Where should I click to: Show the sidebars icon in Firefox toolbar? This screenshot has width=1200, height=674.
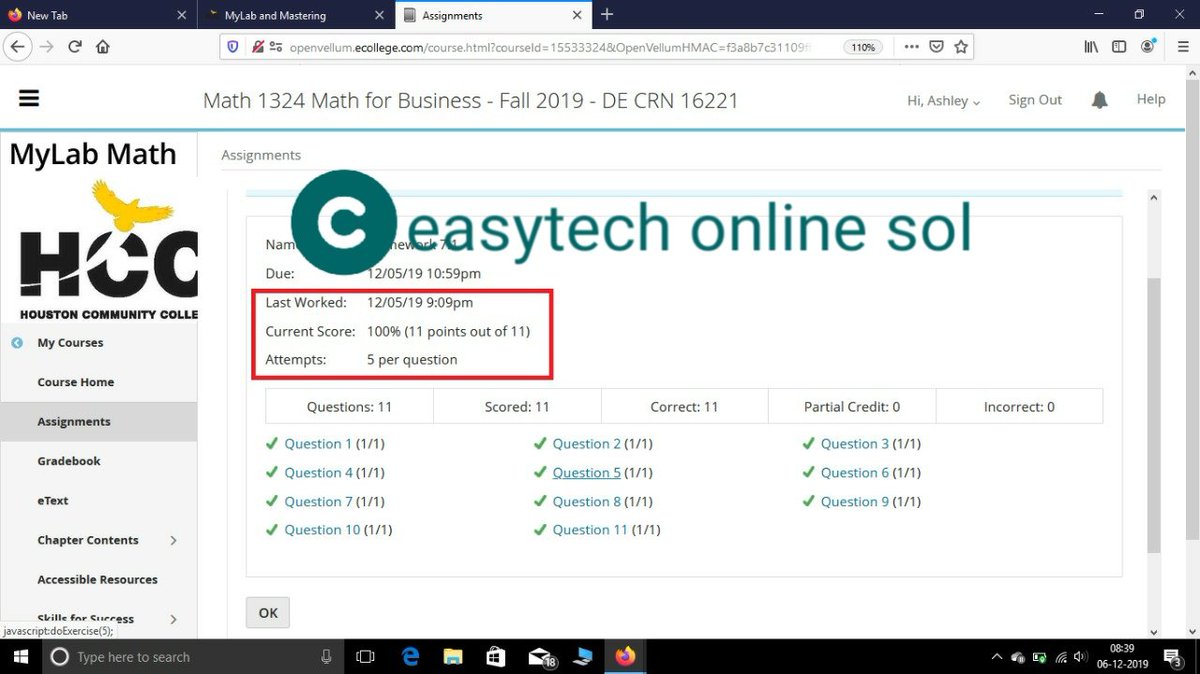click(1120, 46)
